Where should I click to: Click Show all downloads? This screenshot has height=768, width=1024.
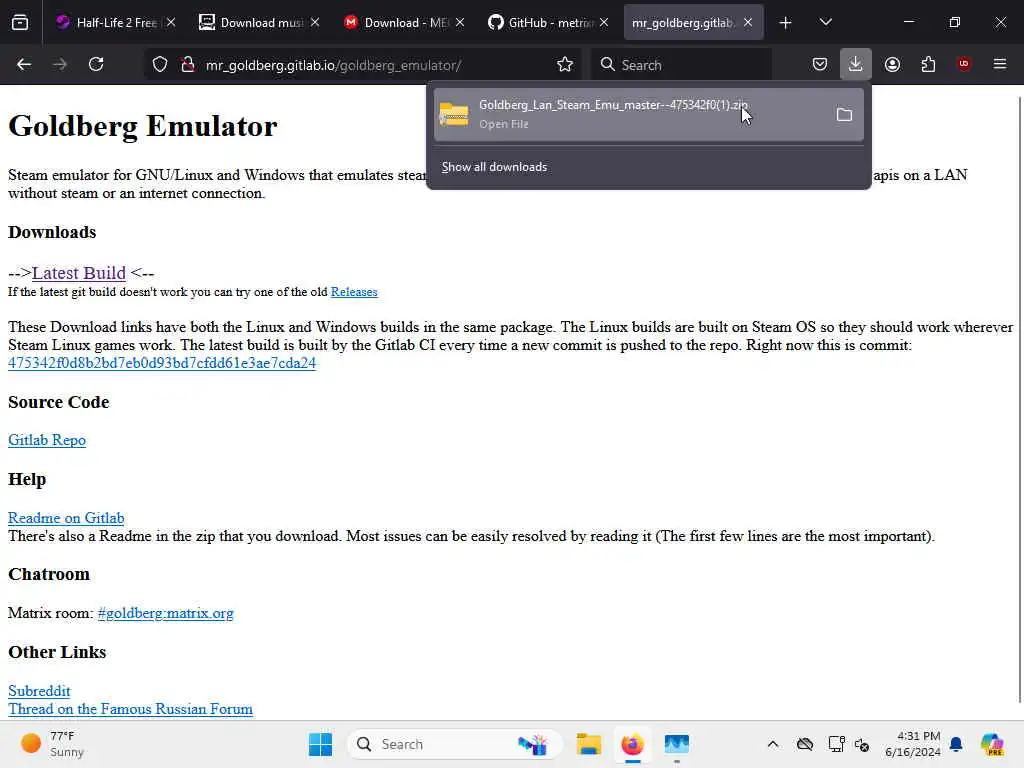[x=494, y=167]
